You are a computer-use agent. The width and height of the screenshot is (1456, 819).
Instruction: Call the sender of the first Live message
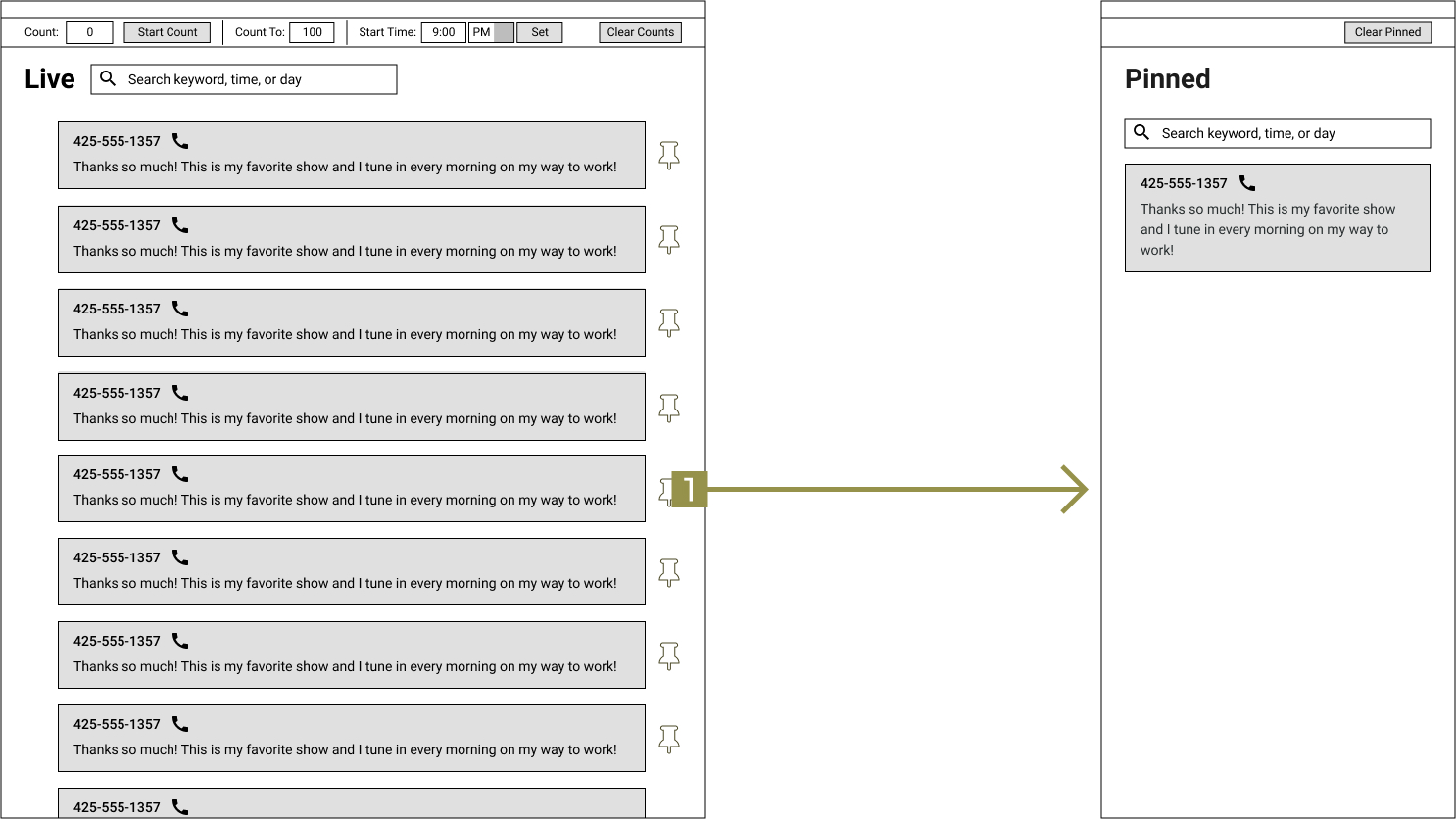click(x=180, y=141)
